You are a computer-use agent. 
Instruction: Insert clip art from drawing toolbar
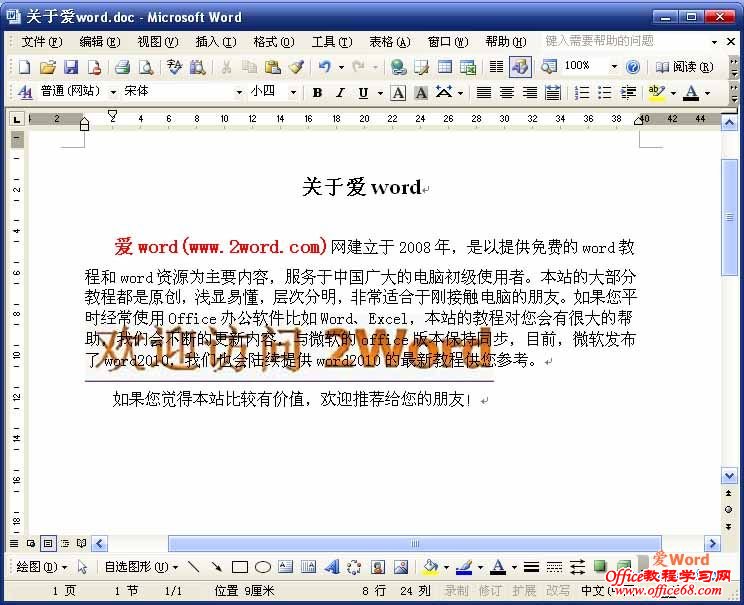(378, 567)
